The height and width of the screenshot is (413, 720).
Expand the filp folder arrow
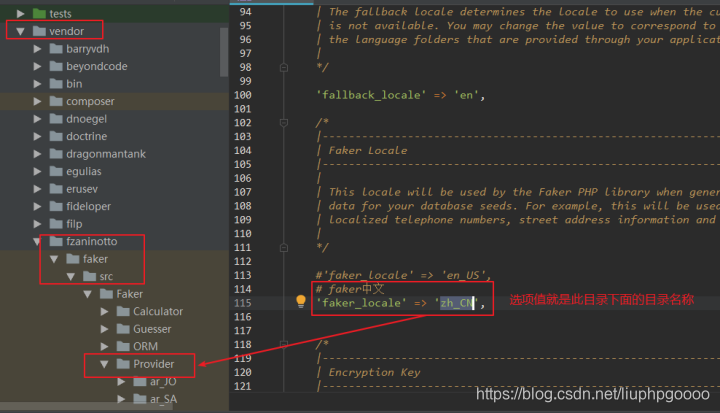37,224
